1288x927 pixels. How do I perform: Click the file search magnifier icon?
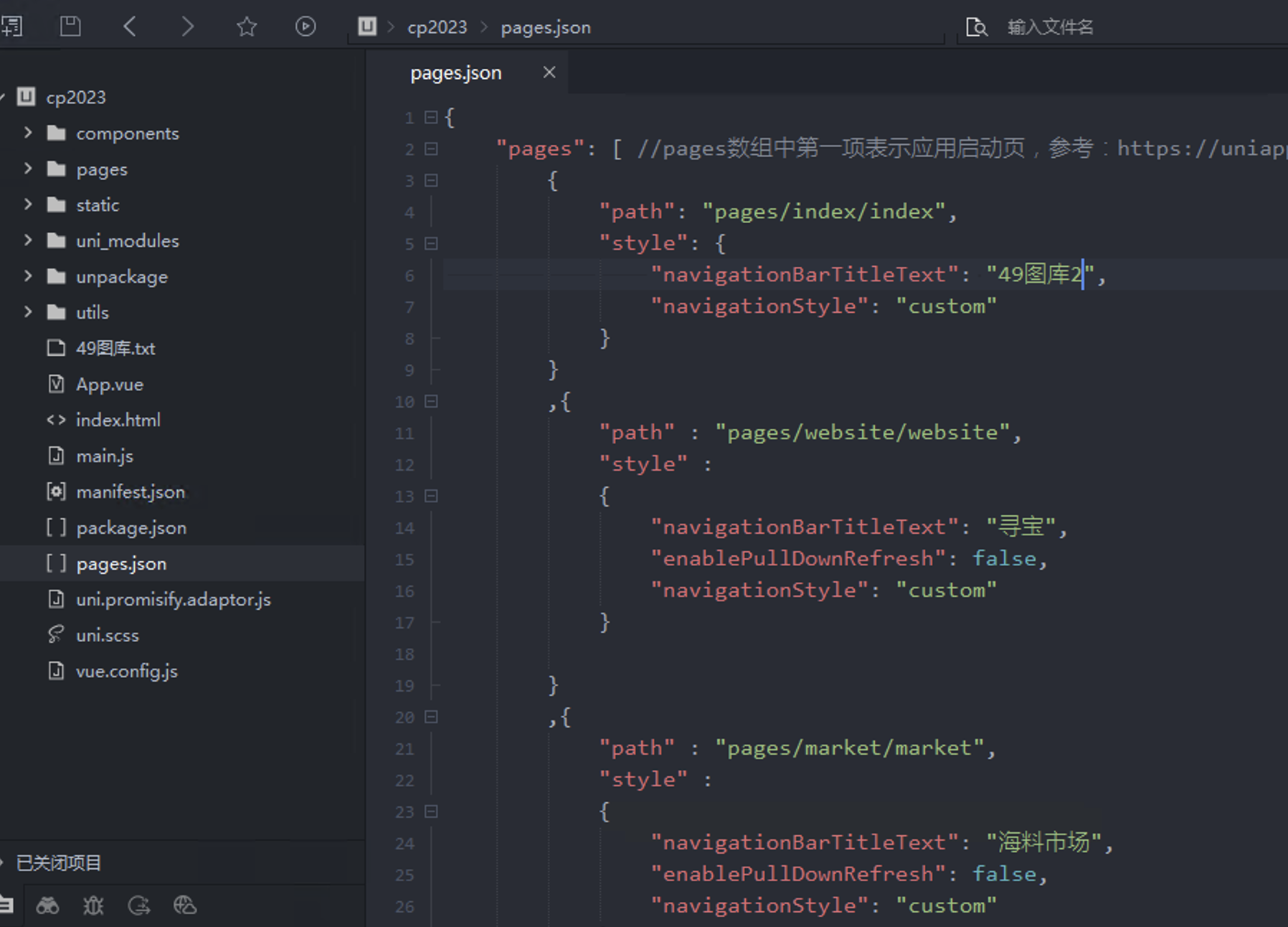click(977, 27)
